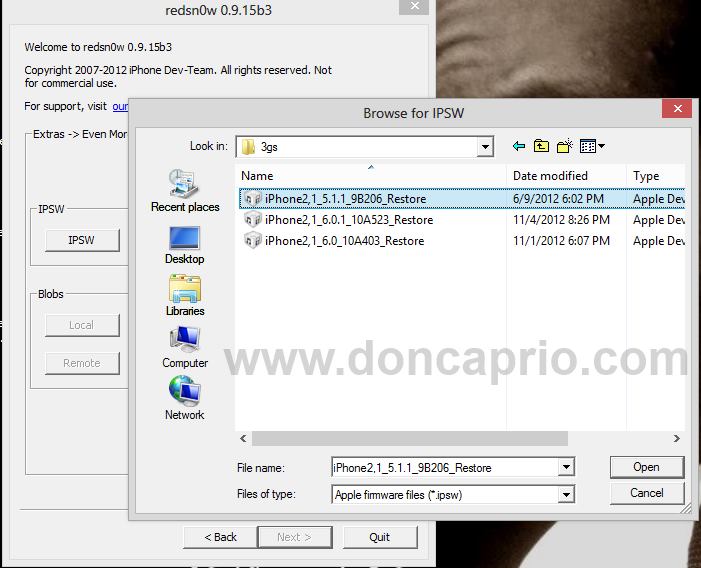
Task: Click scroll left arrow of file list
Action: (243, 438)
